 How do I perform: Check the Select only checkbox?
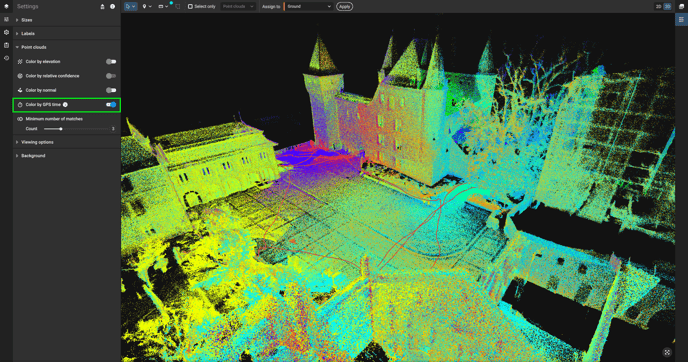tap(190, 7)
